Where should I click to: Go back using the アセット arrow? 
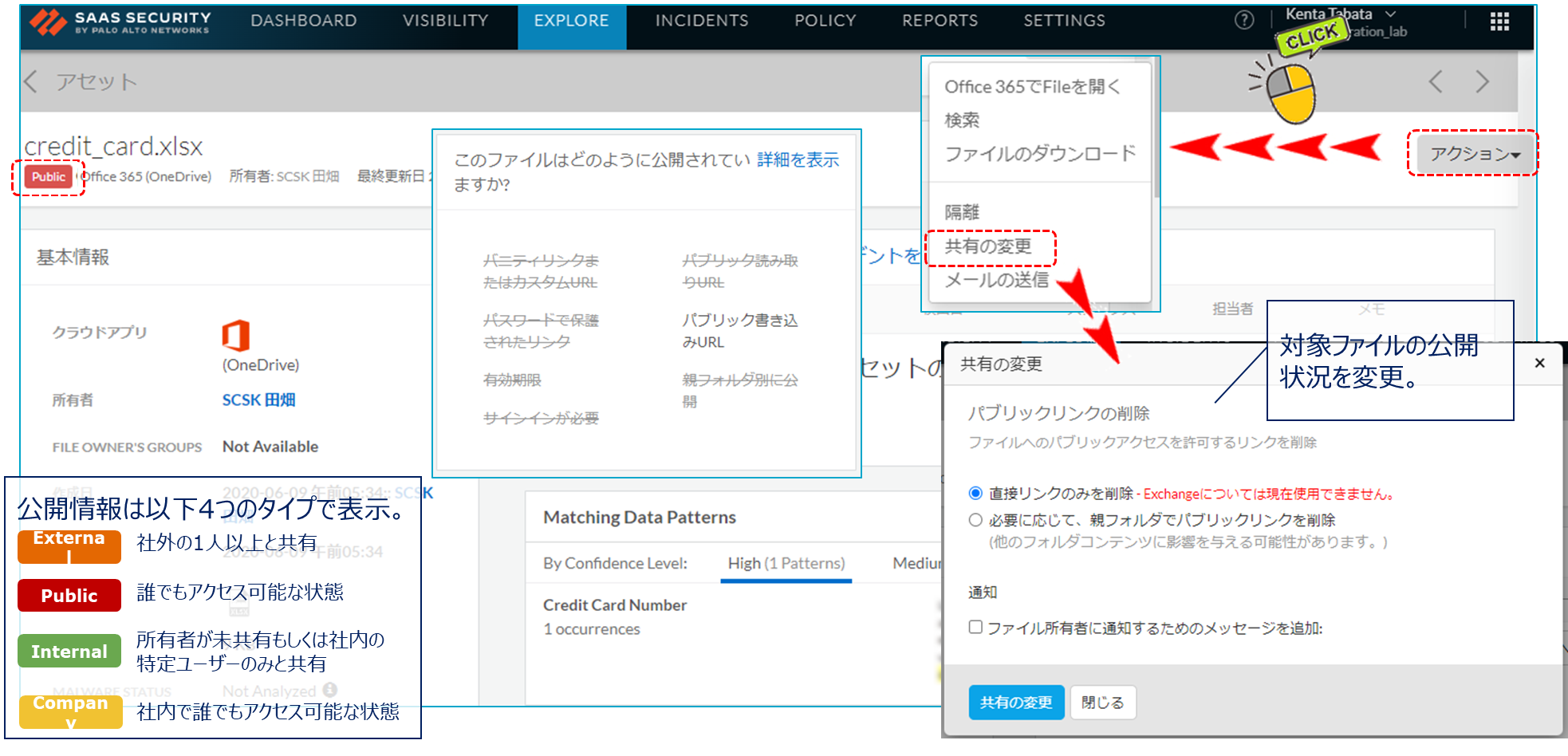[x=32, y=81]
